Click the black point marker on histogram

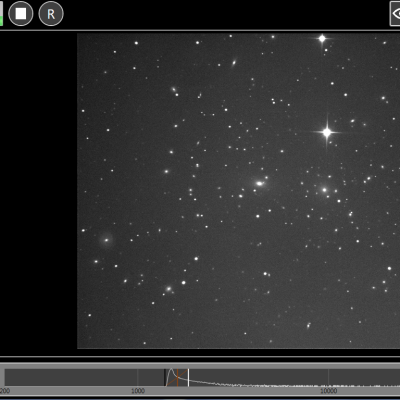tap(165, 377)
